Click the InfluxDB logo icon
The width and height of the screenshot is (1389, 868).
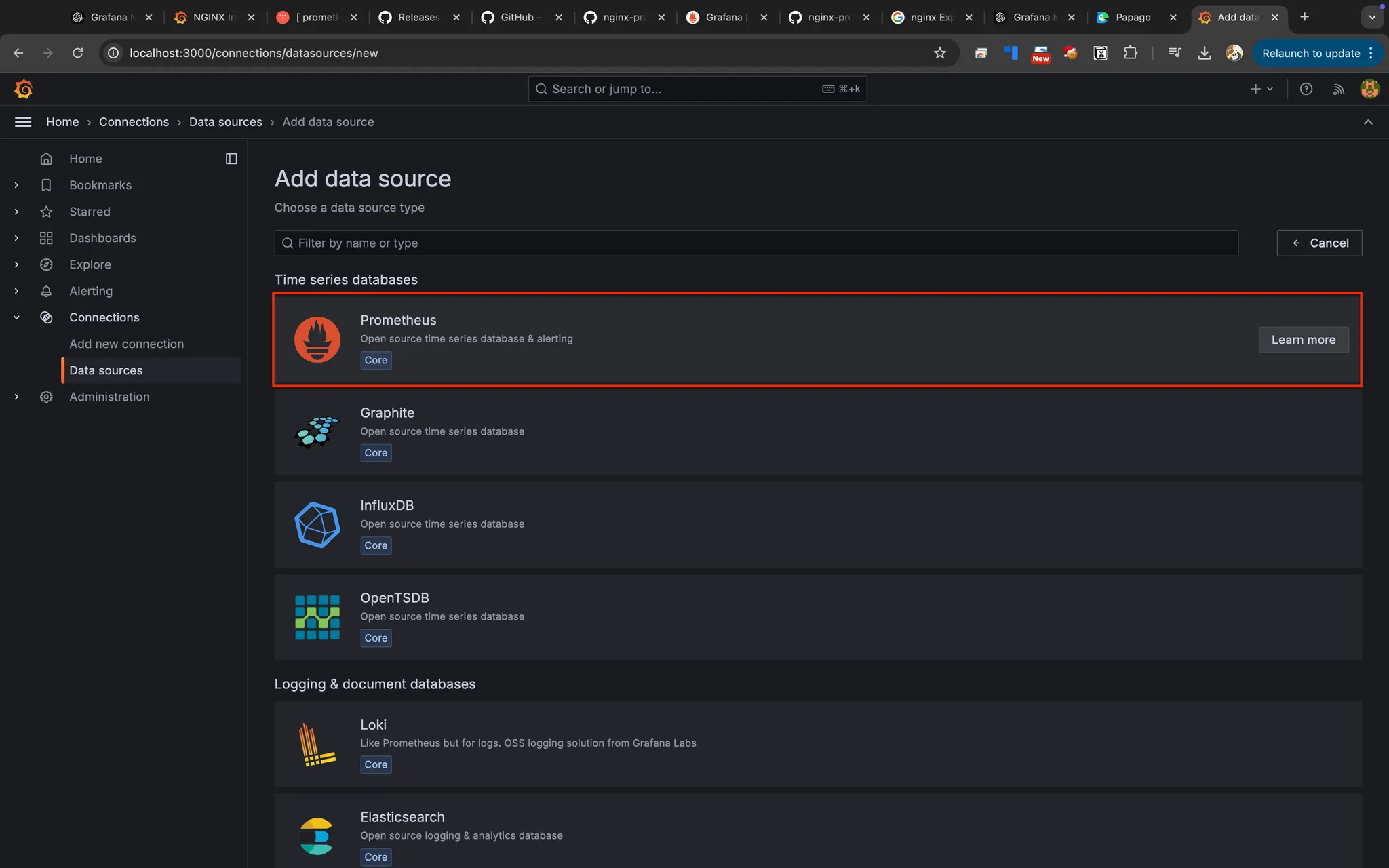tap(317, 525)
